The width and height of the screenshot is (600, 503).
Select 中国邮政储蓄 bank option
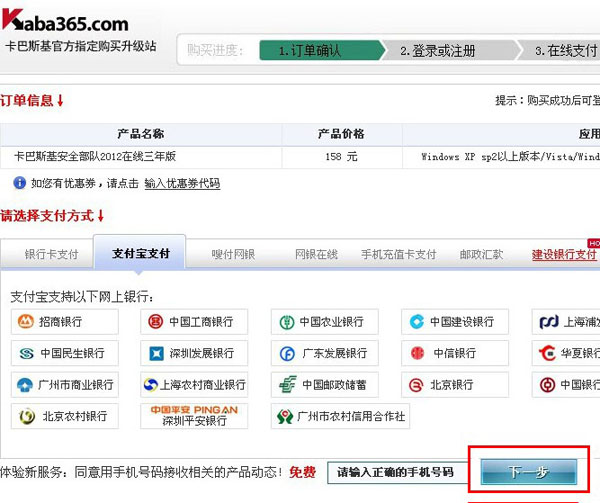pyautogui.click(x=325, y=385)
